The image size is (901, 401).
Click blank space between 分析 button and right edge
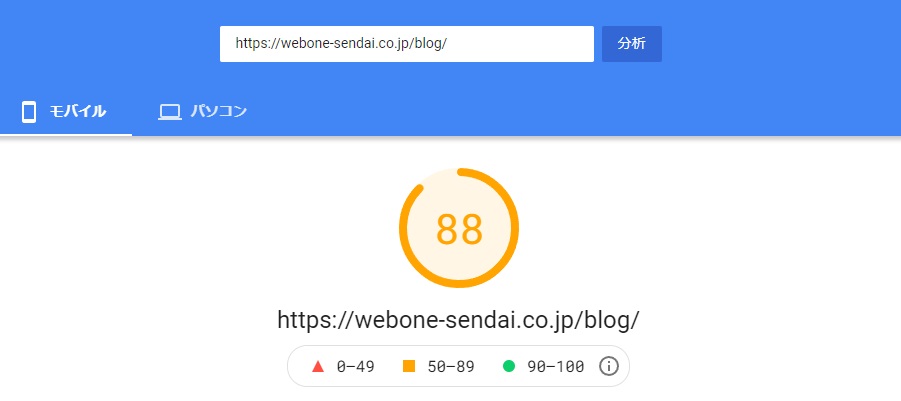(781, 44)
